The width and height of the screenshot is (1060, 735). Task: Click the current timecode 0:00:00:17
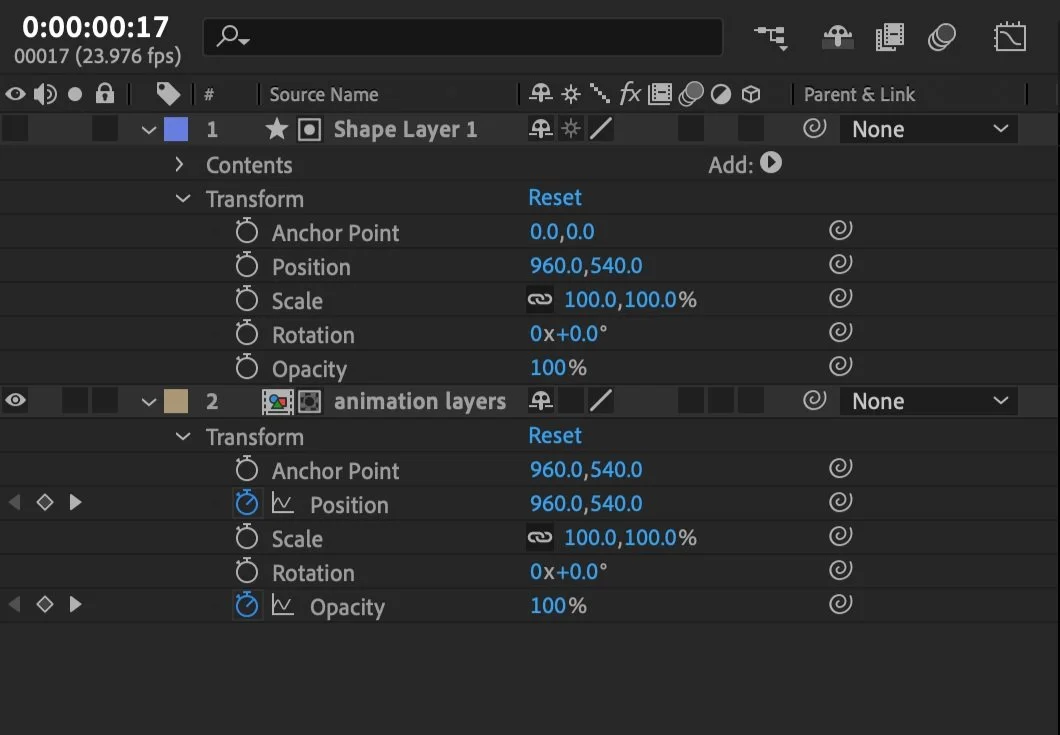tap(95, 27)
